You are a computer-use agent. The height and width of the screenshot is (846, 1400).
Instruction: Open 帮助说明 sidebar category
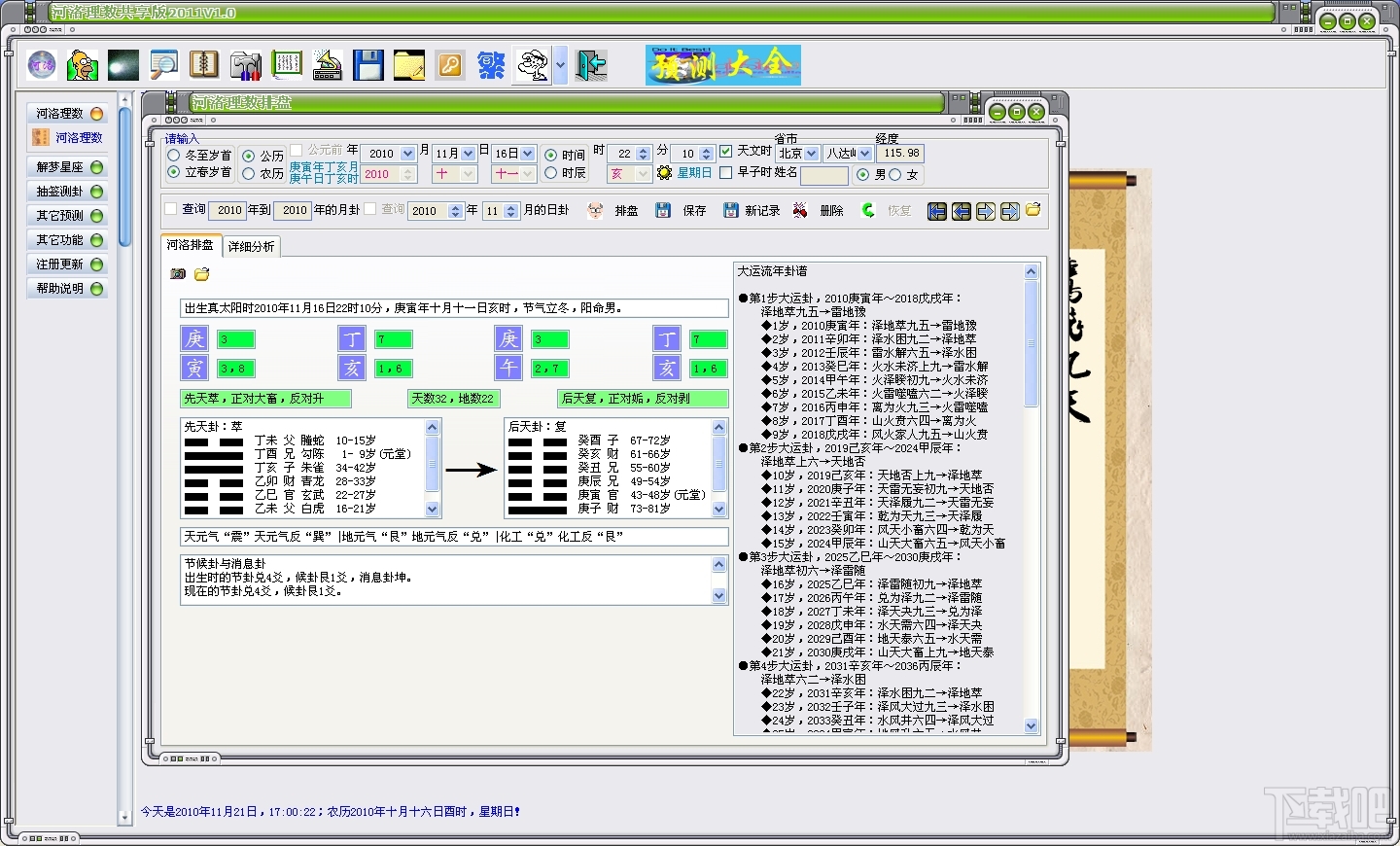[x=67, y=289]
